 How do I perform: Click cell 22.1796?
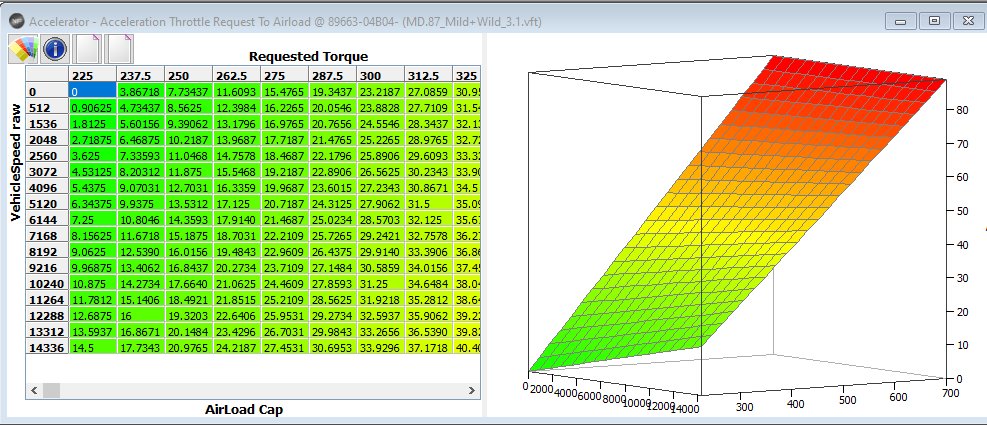[x=332, y=156]
